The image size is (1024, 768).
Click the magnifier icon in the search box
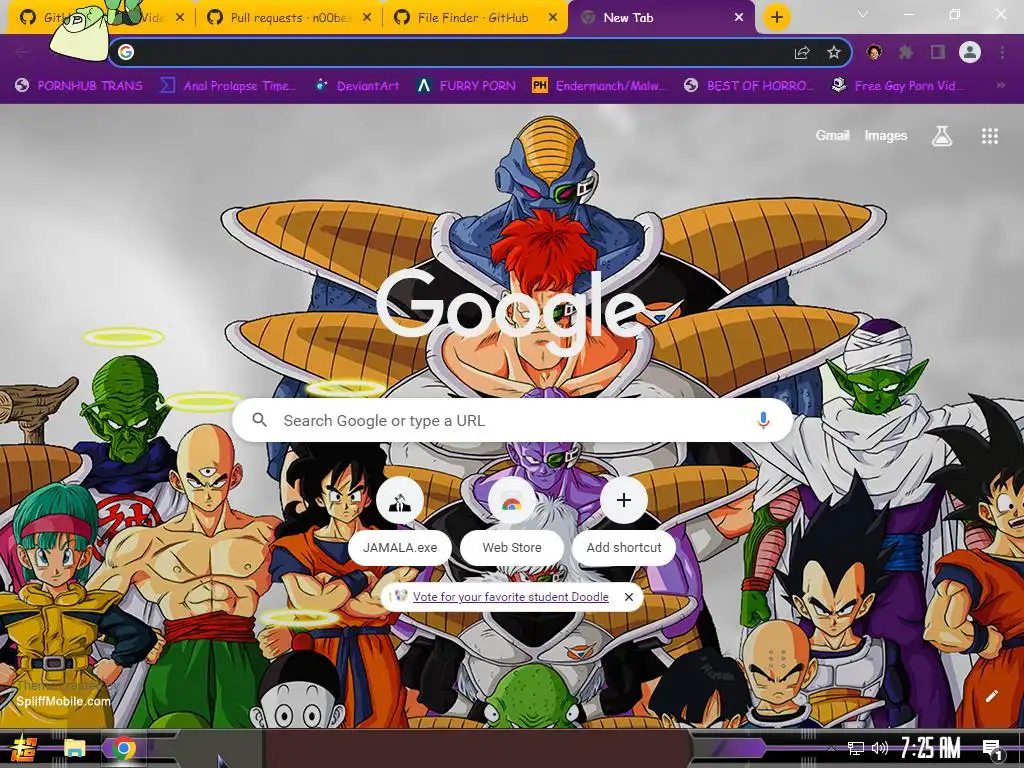coord(259,420)
